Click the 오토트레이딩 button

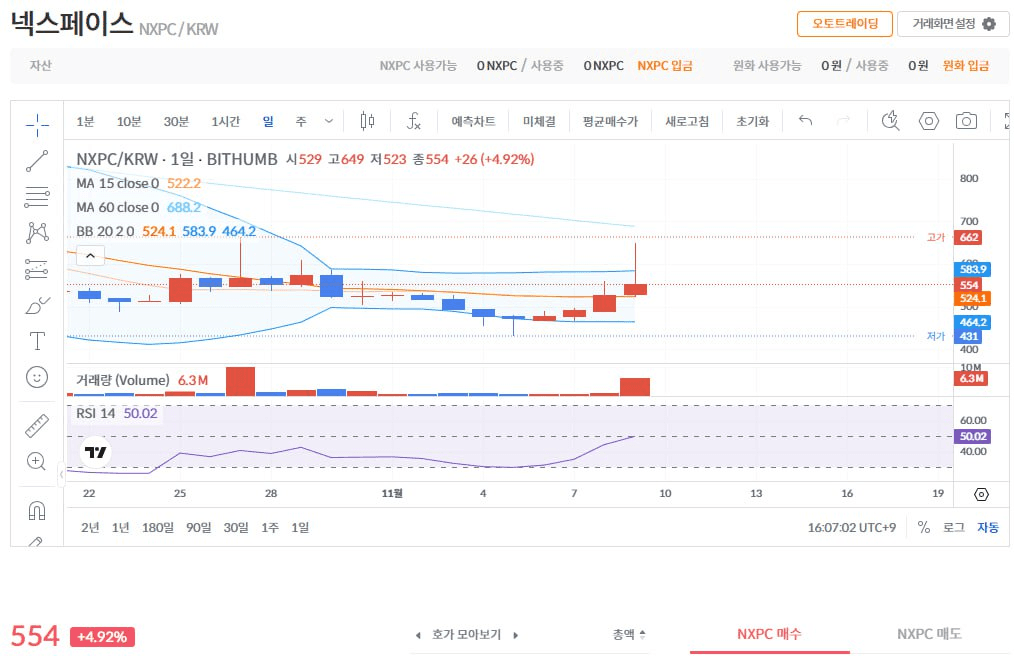(844, 24)
